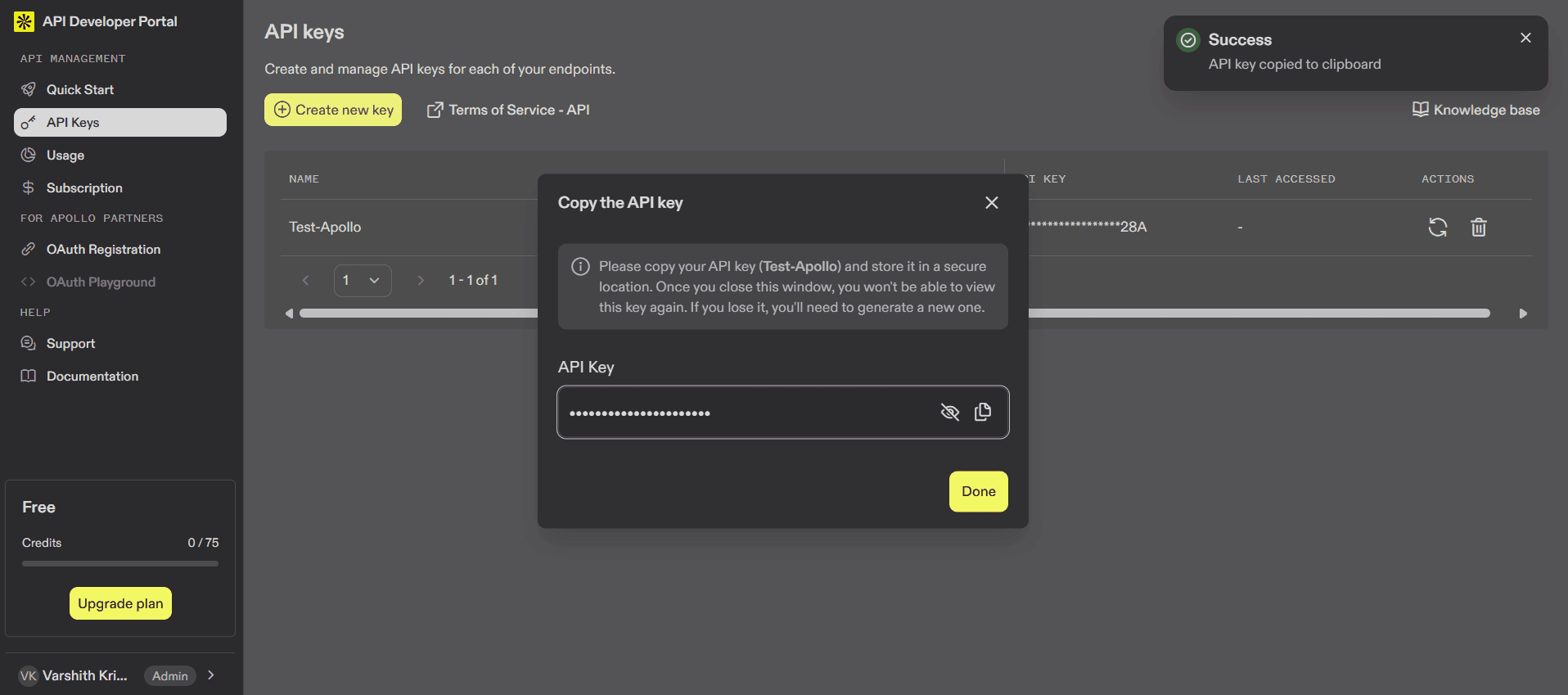
Task: Click the info icon in the dialog notice
Action: [580, 267]
